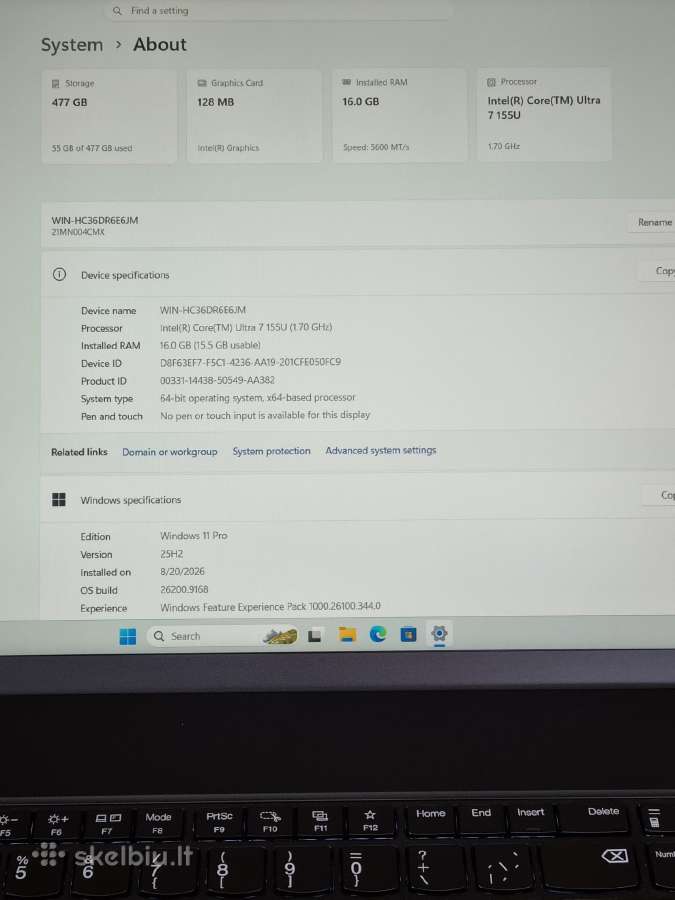Select System type 64-bit operating system value
This screenshot has height=900, width=675.
258,398
